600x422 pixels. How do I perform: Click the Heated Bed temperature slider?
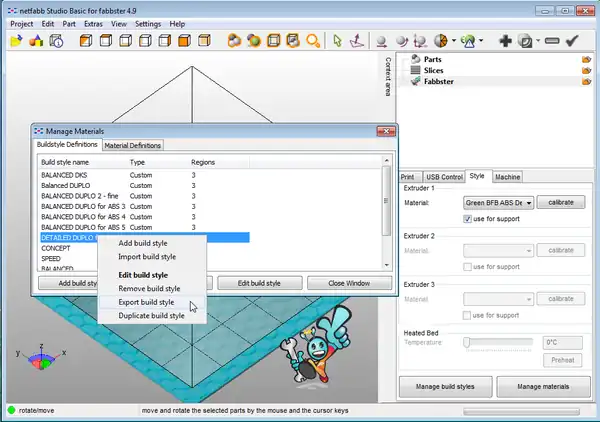click(x=467, y=342)
